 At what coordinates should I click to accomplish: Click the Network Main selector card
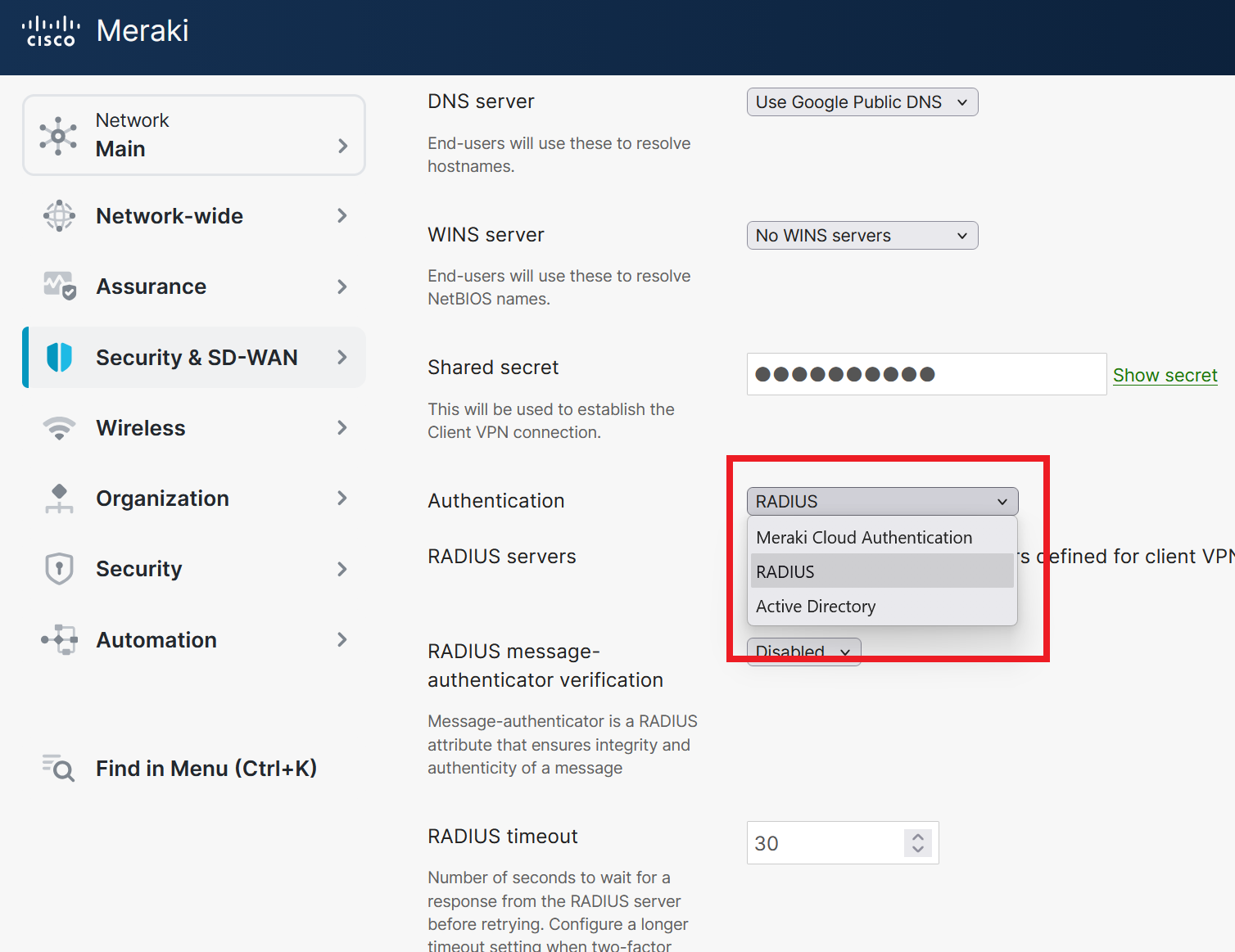coord(194,135)
